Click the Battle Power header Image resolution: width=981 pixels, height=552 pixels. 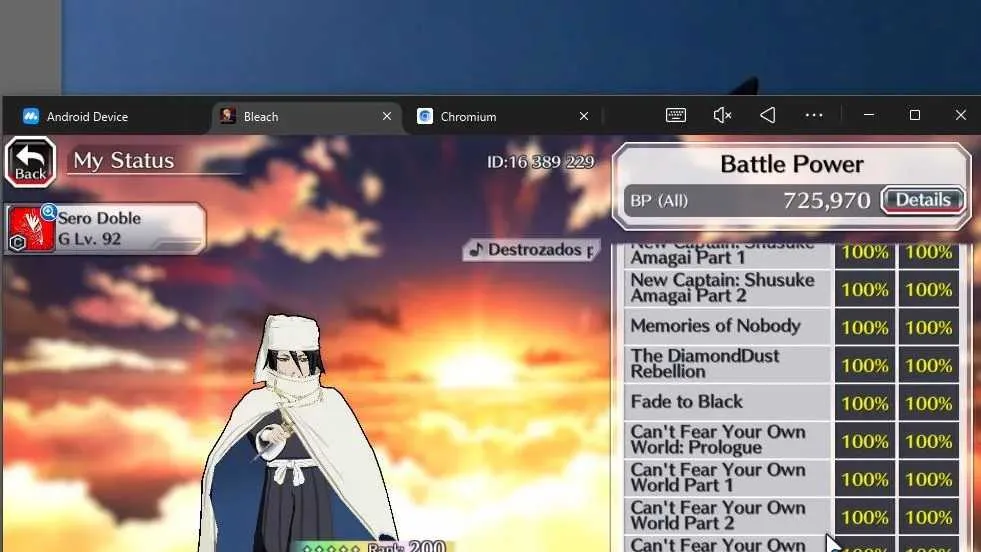(791, 164)
